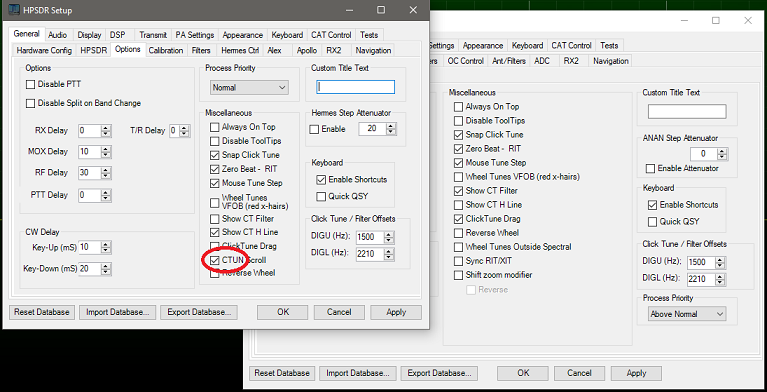Open Process Priority Normal dropdown

pos(249,88)
